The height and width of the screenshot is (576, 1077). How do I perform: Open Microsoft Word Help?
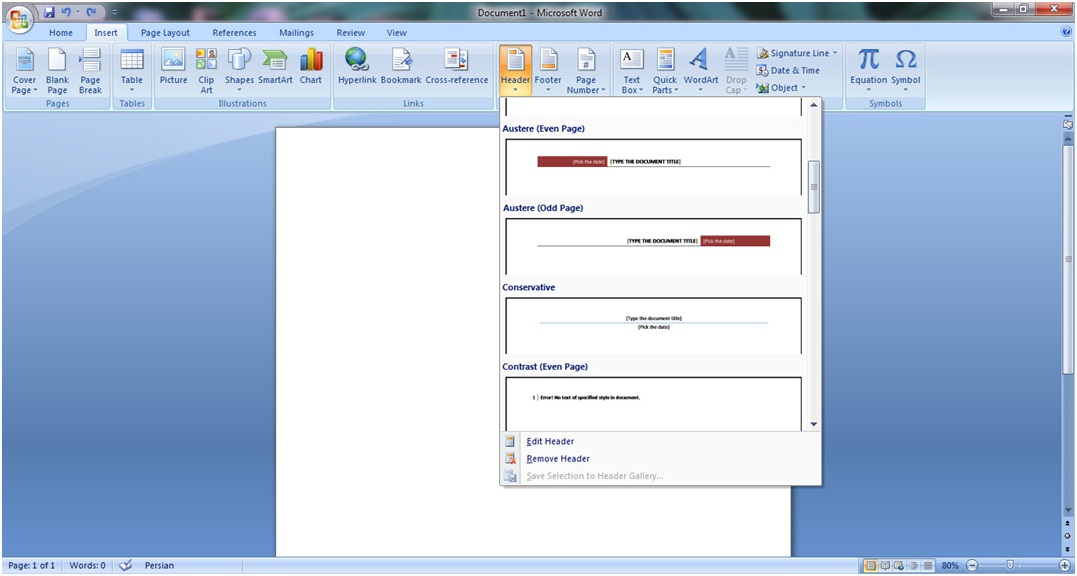click(x=1066, y=32)
